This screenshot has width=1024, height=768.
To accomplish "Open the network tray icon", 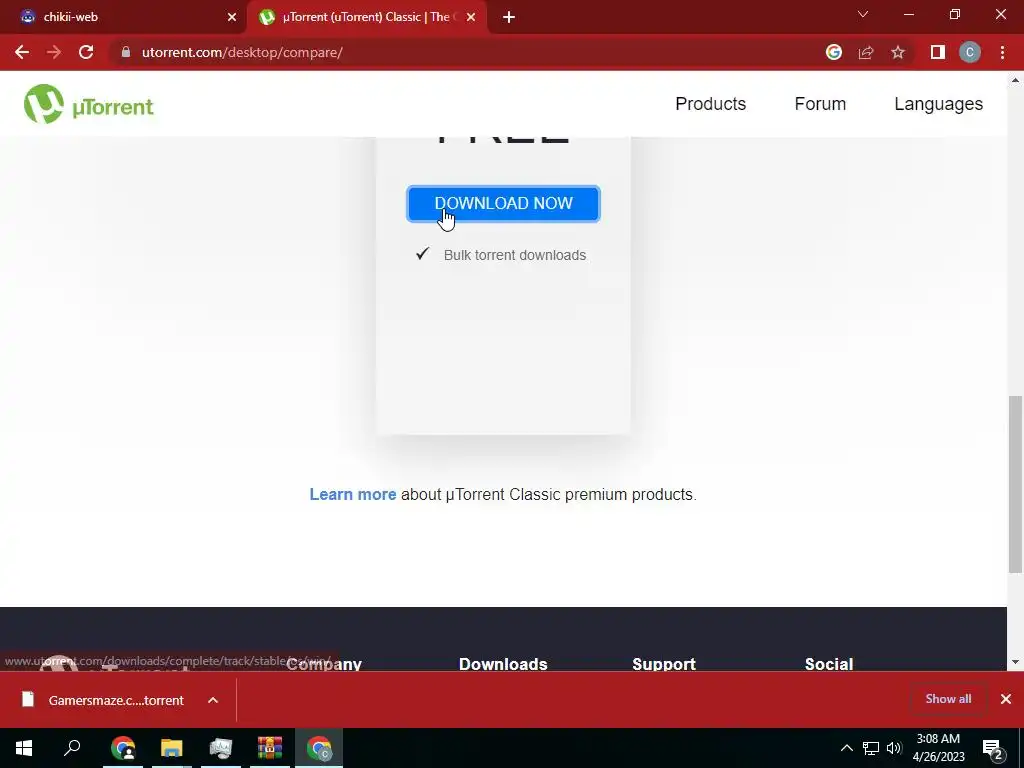I will [x=871, y=748].
